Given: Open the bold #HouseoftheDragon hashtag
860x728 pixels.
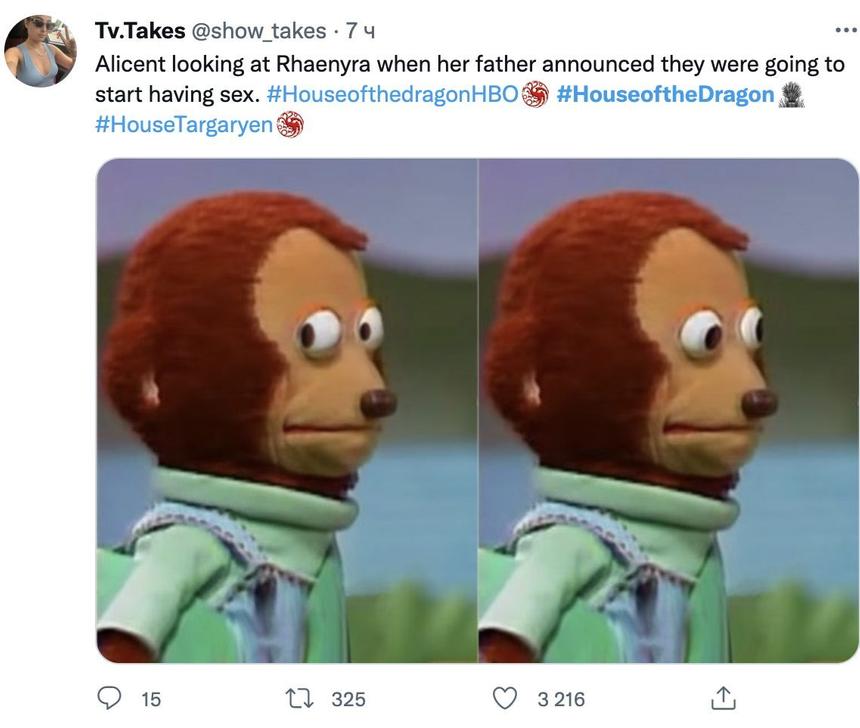Looking at the screenshot, I should [x=665, y=94].
